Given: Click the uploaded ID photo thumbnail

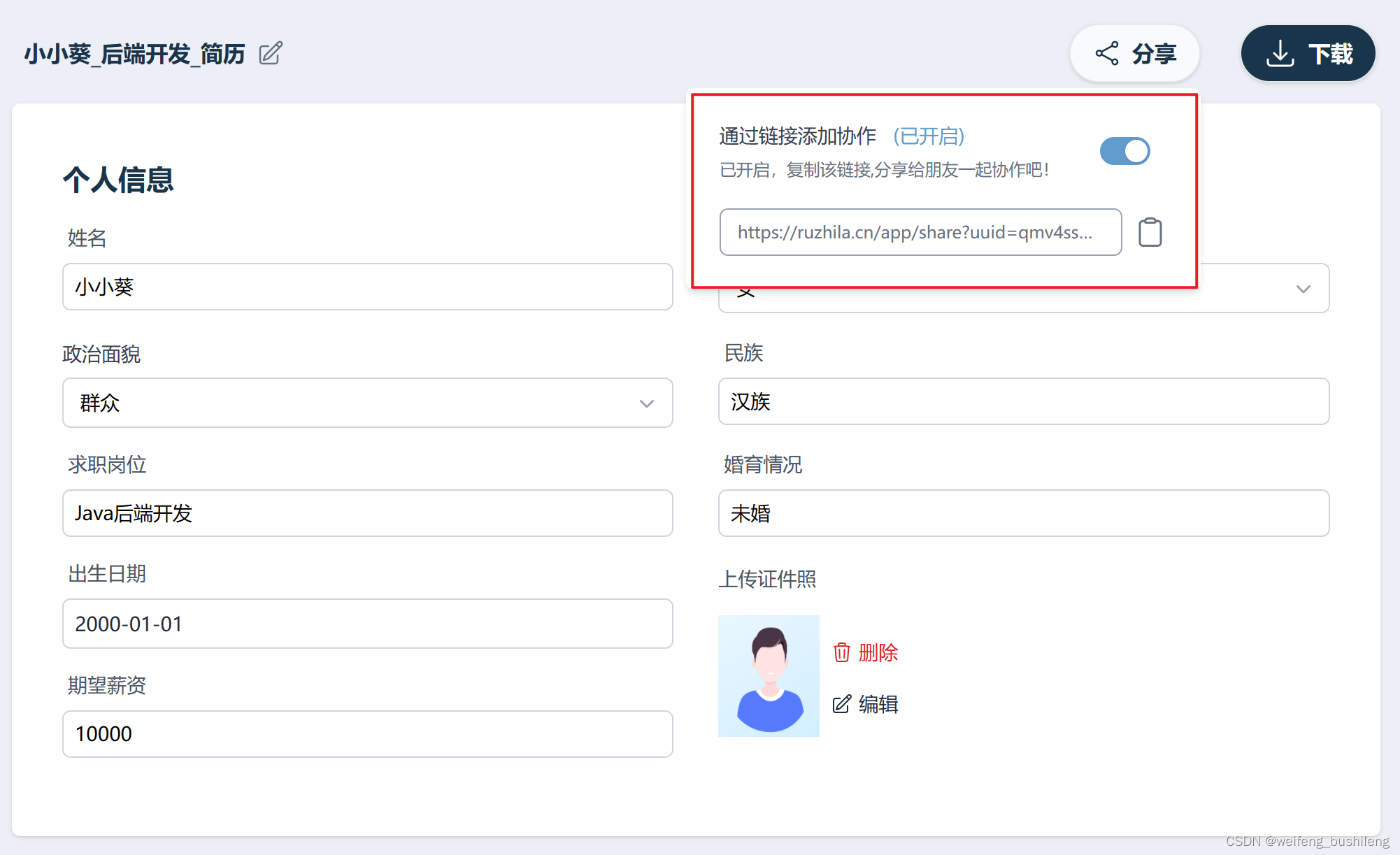Looking at the screenshot, I should pos(769,675).
